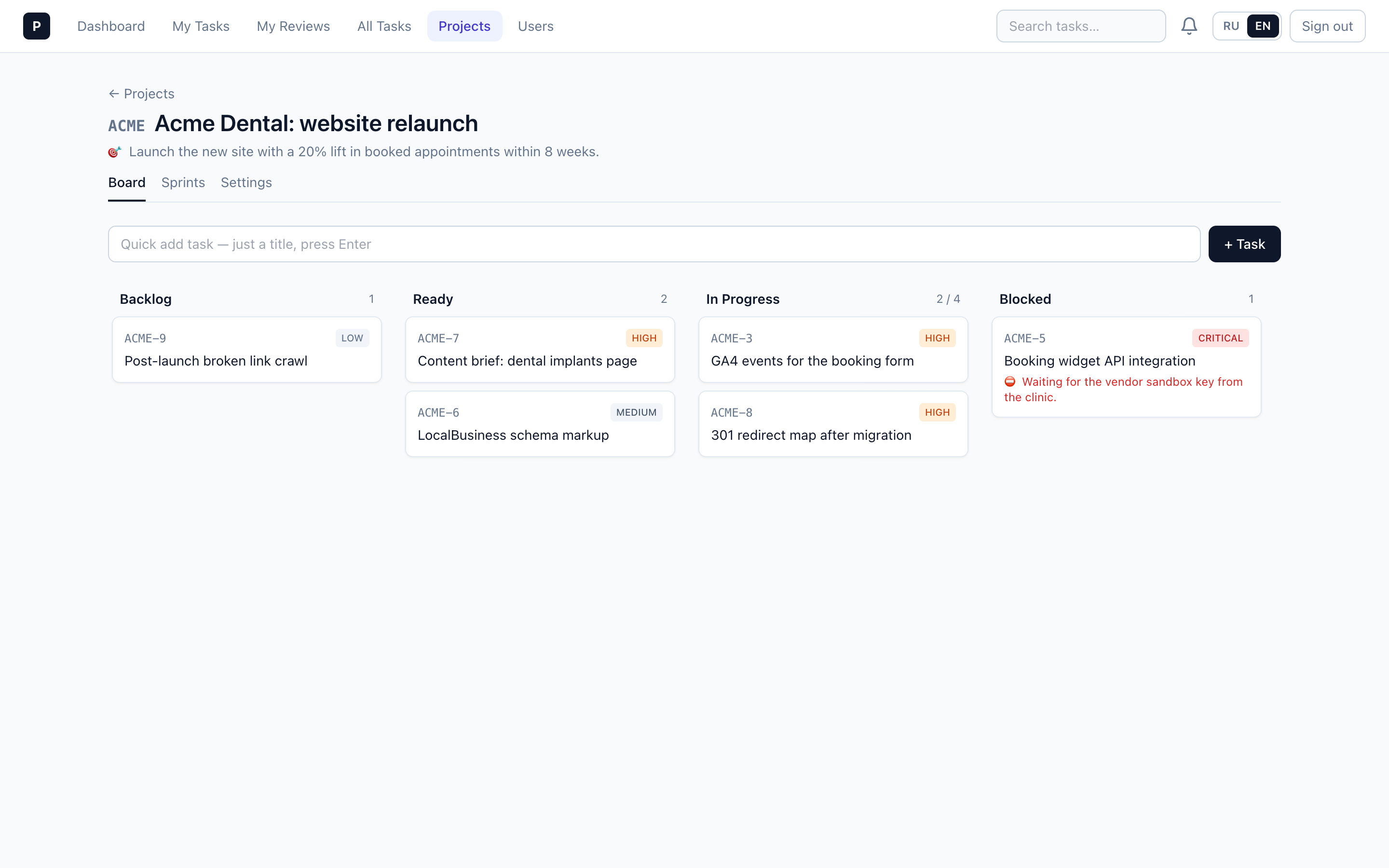Screen dimensions: 1389x868
Task: Open the Dashboard nav item
Action: pyautogui.click(x=111, y=26)
